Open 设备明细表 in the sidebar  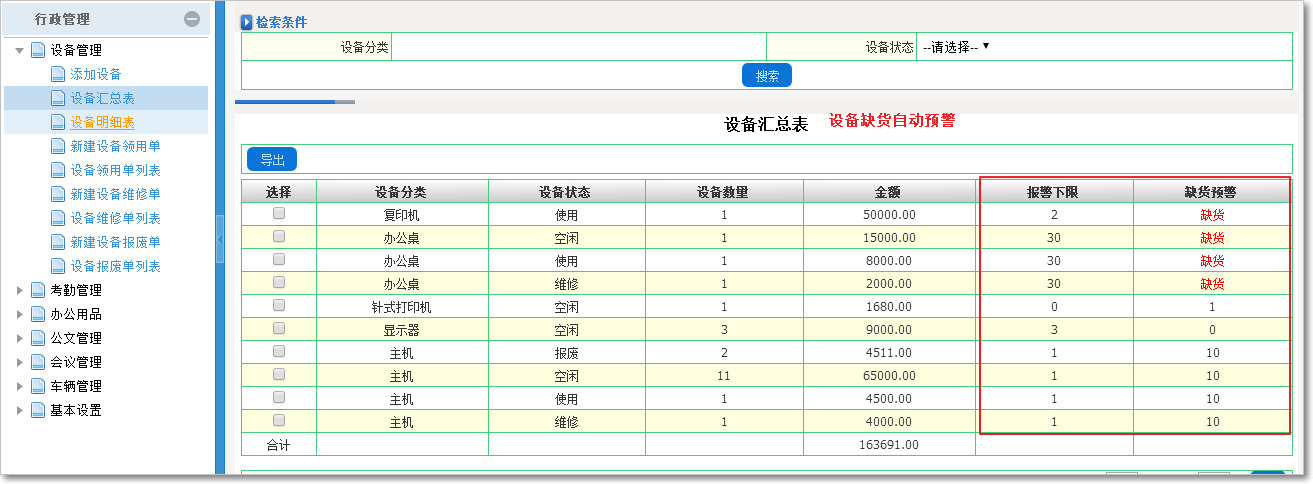click(102, 122)
